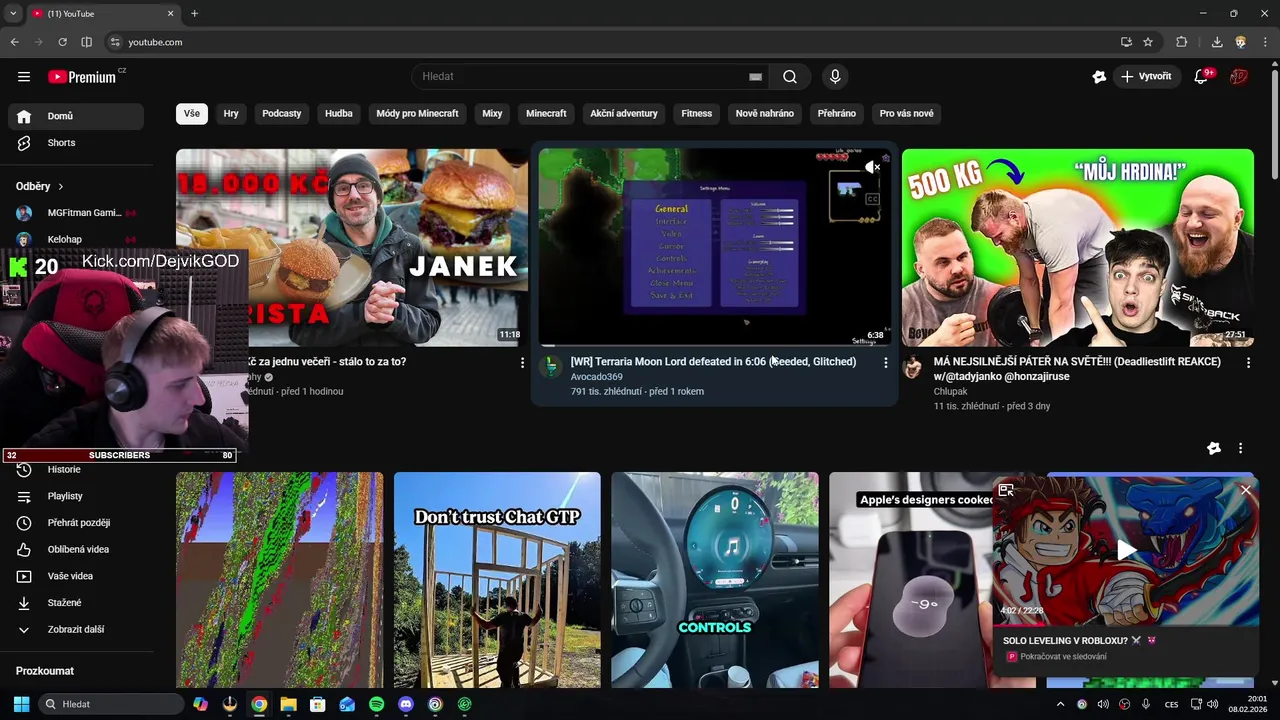Open options menu for MÁ NEJSILNĚJŠÍ PÁTEŘ video
The width and height of the screenshot is (1280, 720).
pyautogui.click(x=1248, y=363)
